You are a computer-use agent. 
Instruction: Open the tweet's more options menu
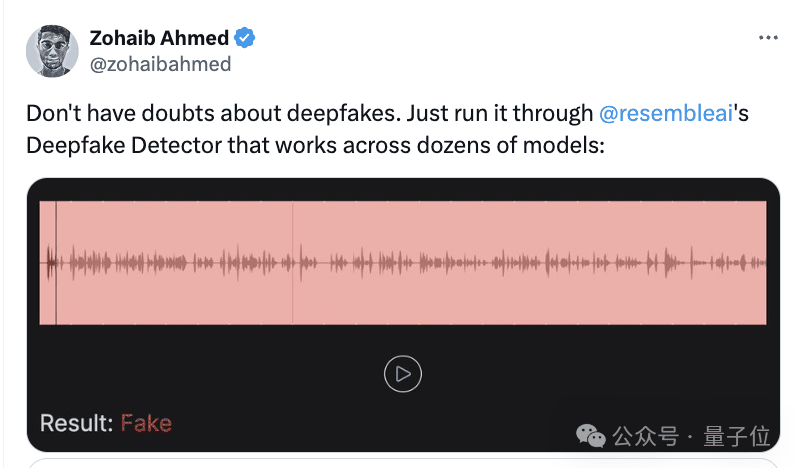(767, 38)
